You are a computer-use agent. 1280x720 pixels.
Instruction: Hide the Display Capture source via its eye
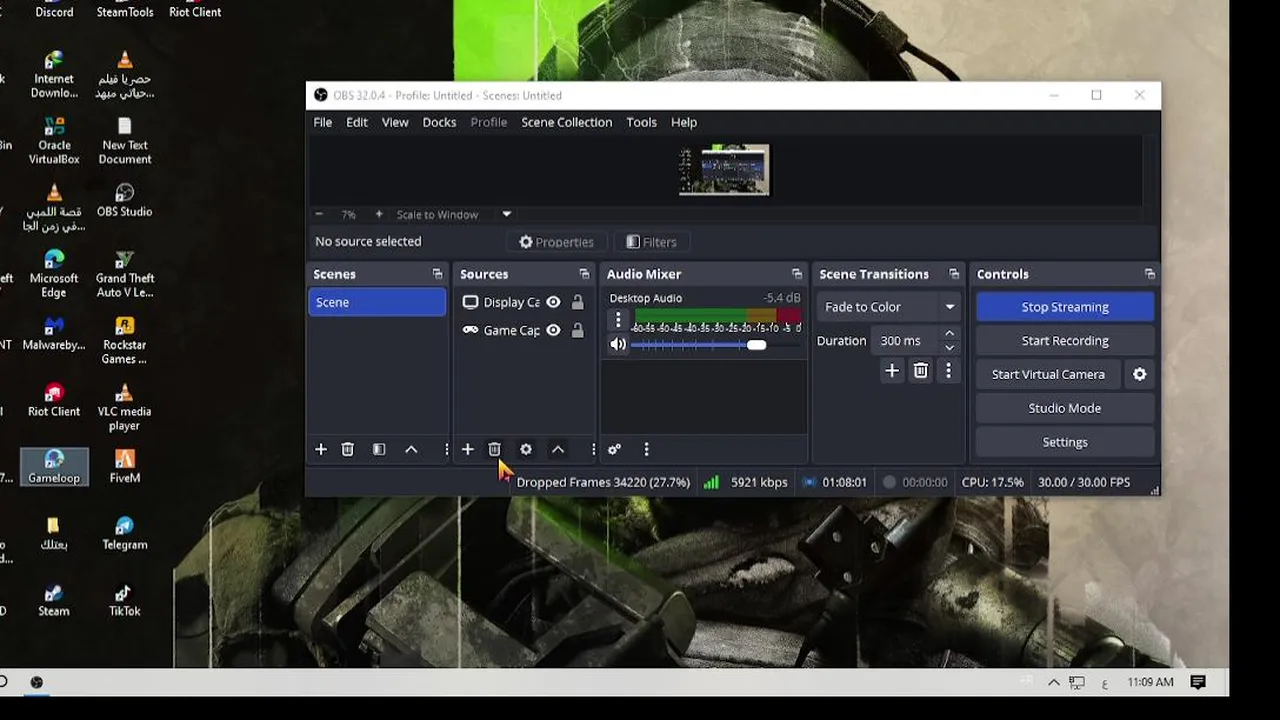553,302
